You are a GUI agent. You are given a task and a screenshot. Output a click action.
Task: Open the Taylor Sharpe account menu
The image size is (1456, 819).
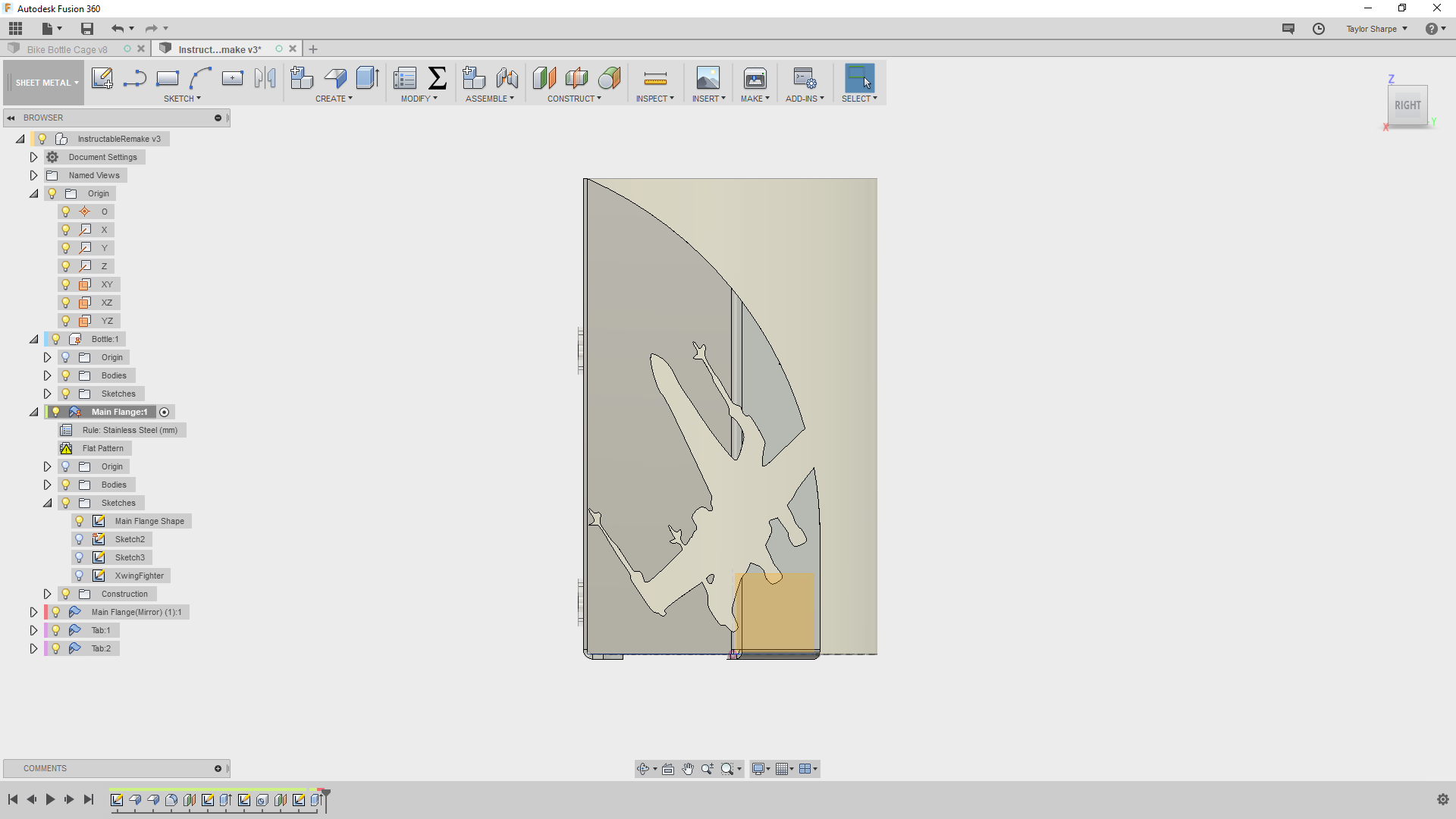1376,29
